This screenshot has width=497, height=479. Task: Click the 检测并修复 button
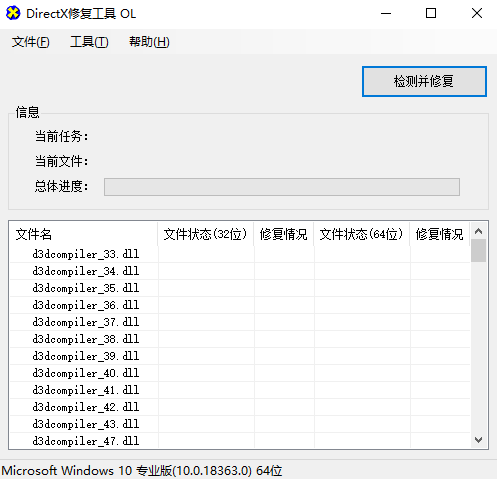click(x=424, y=81)
